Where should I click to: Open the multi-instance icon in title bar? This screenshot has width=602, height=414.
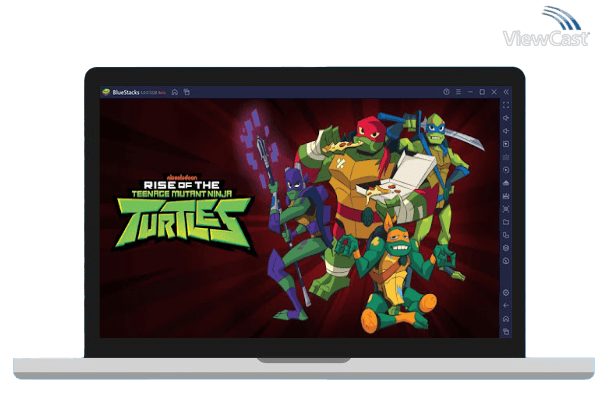click(x=187, y=92)
